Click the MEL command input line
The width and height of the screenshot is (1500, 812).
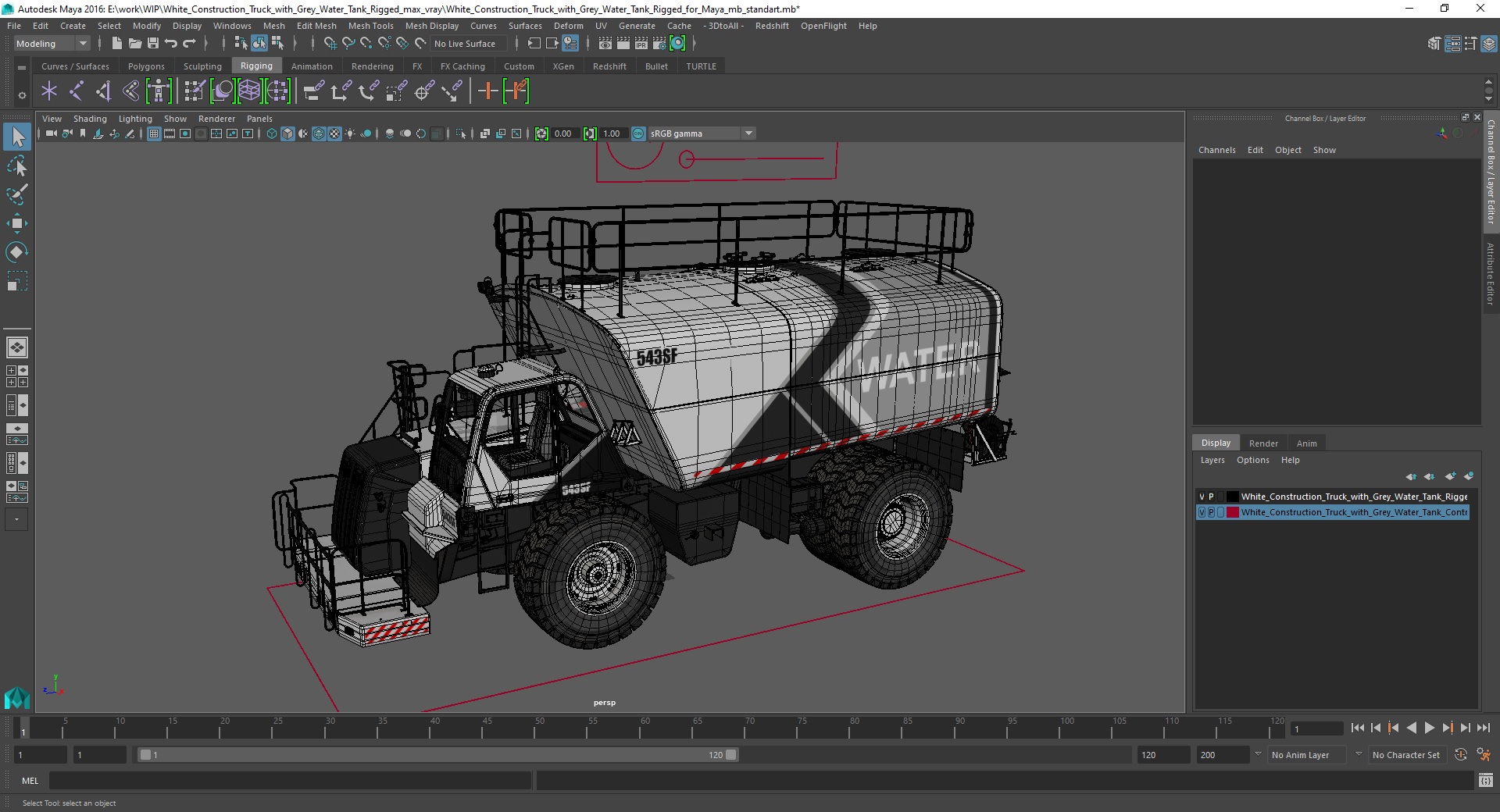coord(291,780)
